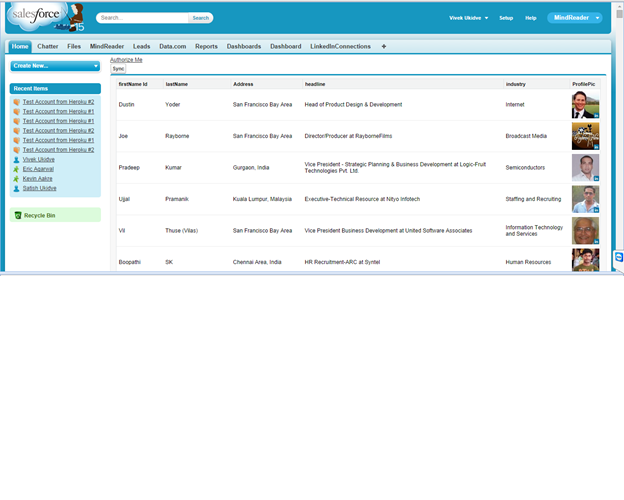Open the LinkedInConnections tab
Image resolution: width=624 pixels, height=500 pixels.
click(340, 47)
